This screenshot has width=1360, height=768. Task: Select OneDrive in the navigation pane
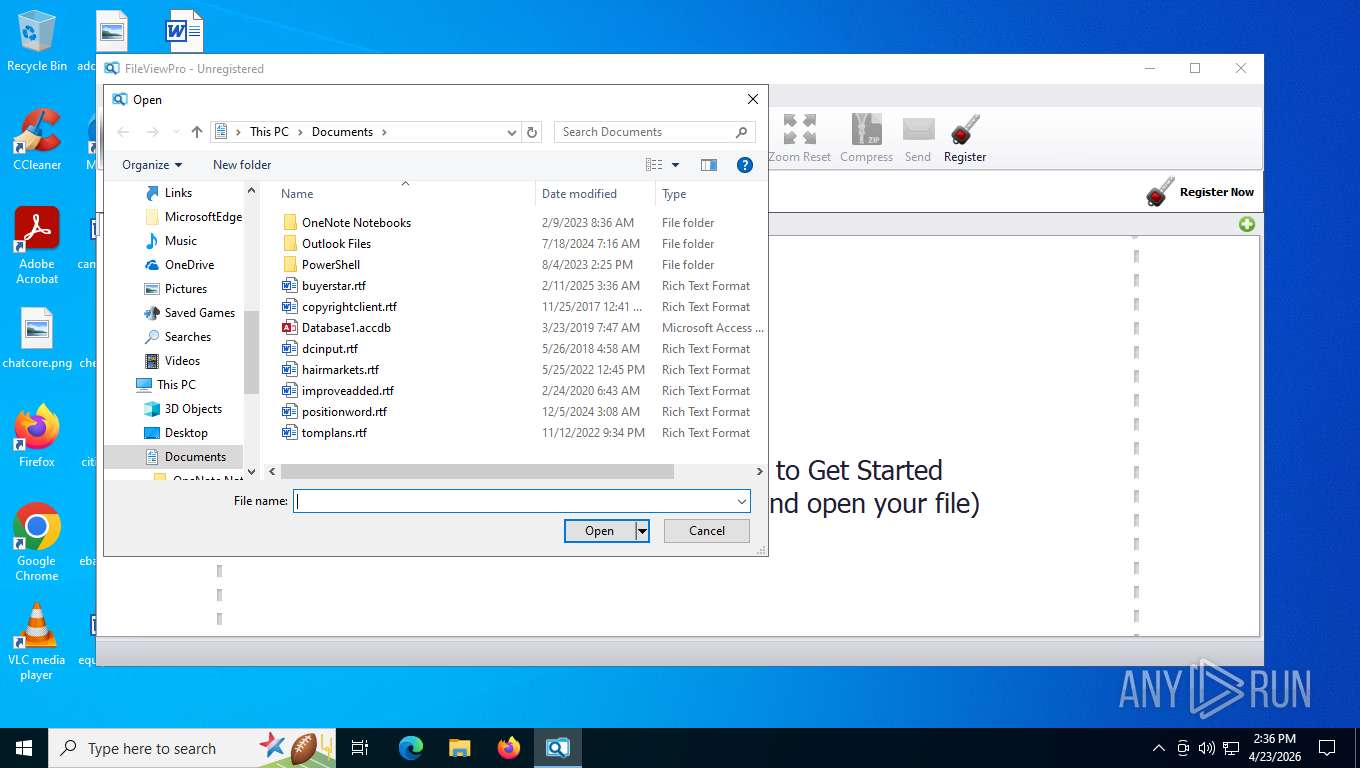pos(189,265)
